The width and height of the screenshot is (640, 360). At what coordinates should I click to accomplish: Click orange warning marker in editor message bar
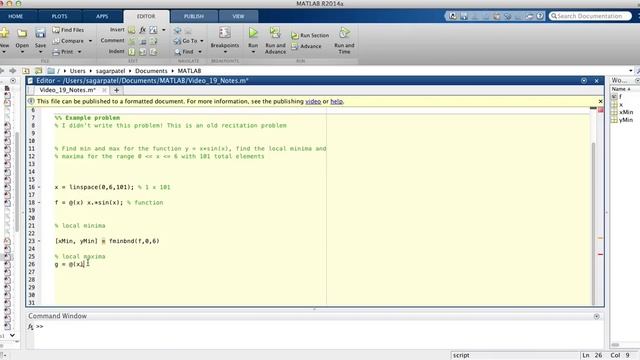(600, 238)
